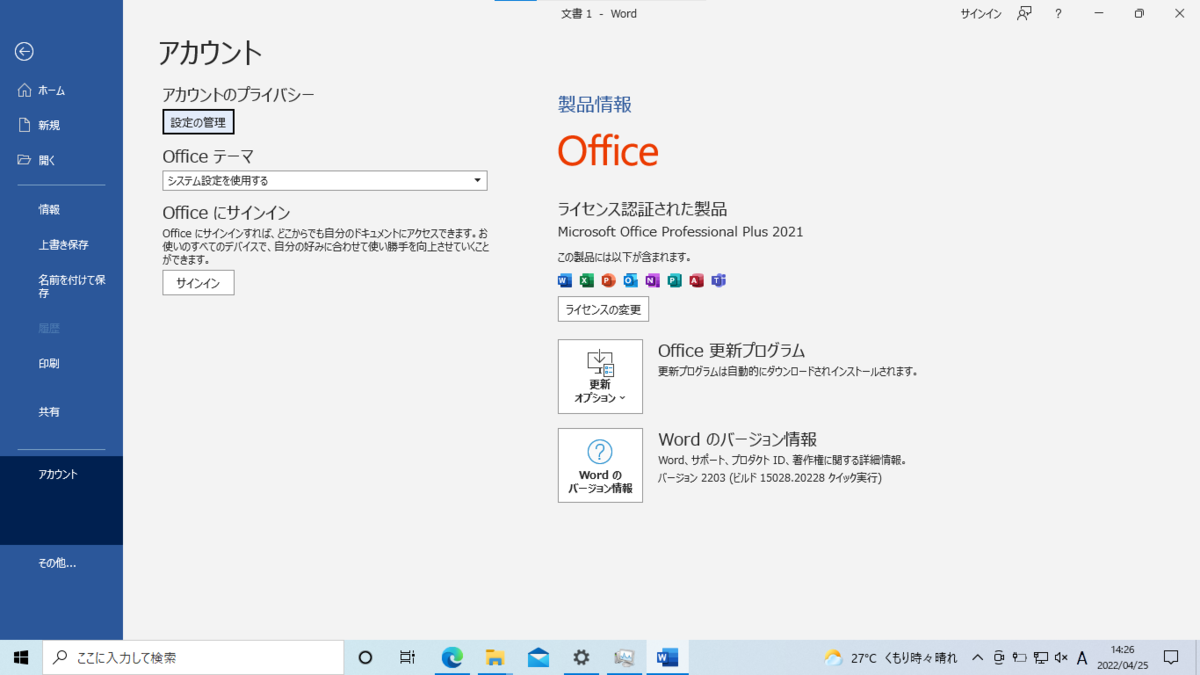
Task: Select 新規 in the sidebar
Action: click(x=61, y=125)
